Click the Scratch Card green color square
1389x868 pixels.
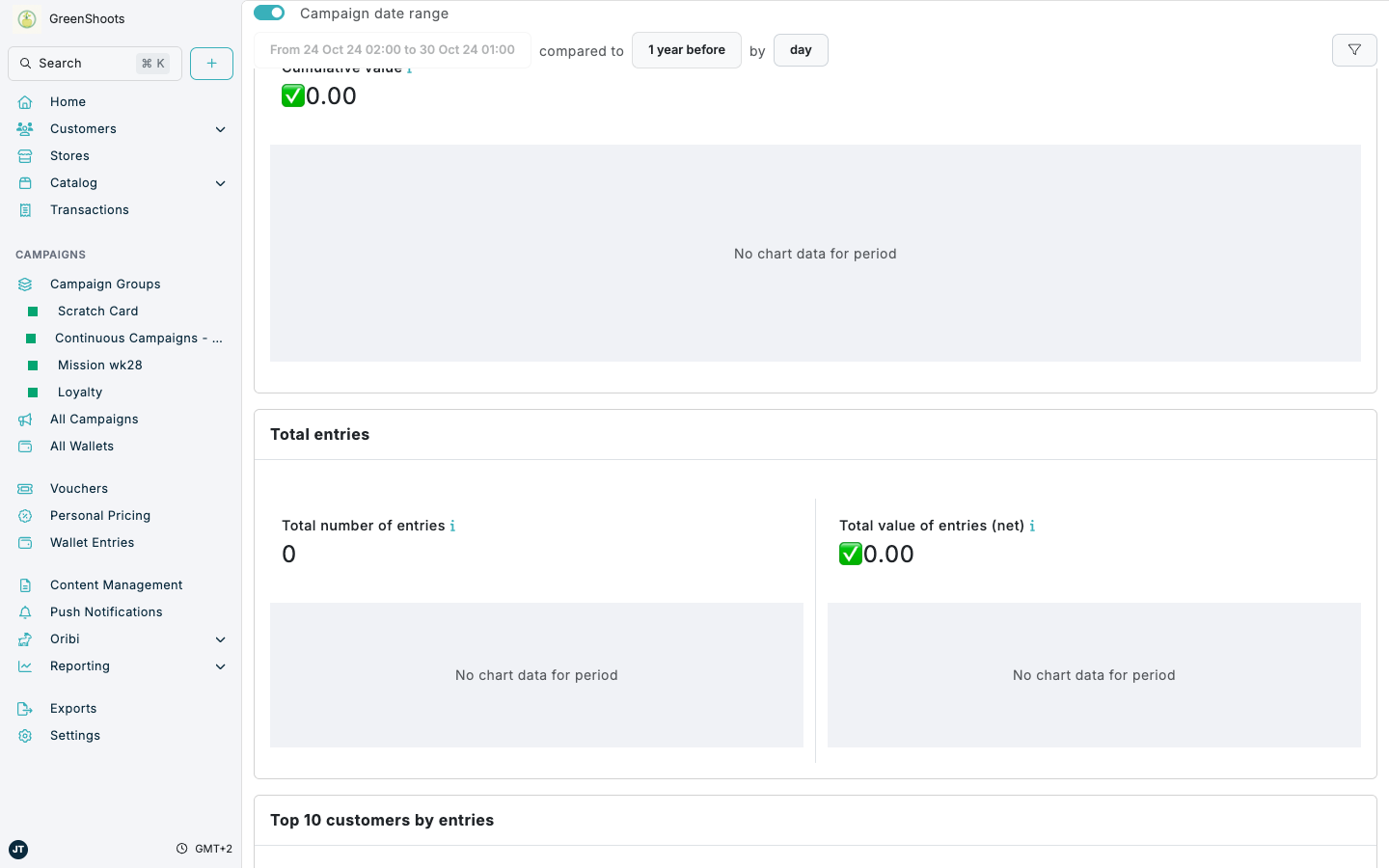(x=33, y=312)
